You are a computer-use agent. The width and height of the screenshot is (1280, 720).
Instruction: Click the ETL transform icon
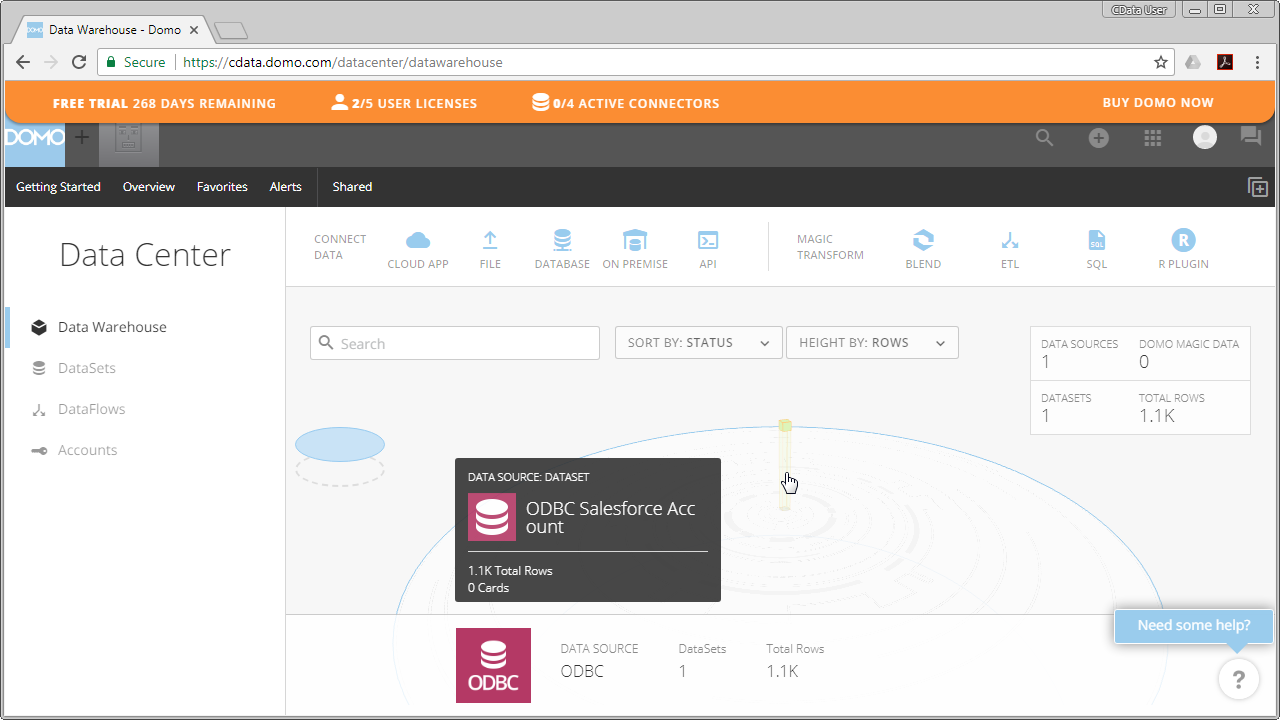1009,241
